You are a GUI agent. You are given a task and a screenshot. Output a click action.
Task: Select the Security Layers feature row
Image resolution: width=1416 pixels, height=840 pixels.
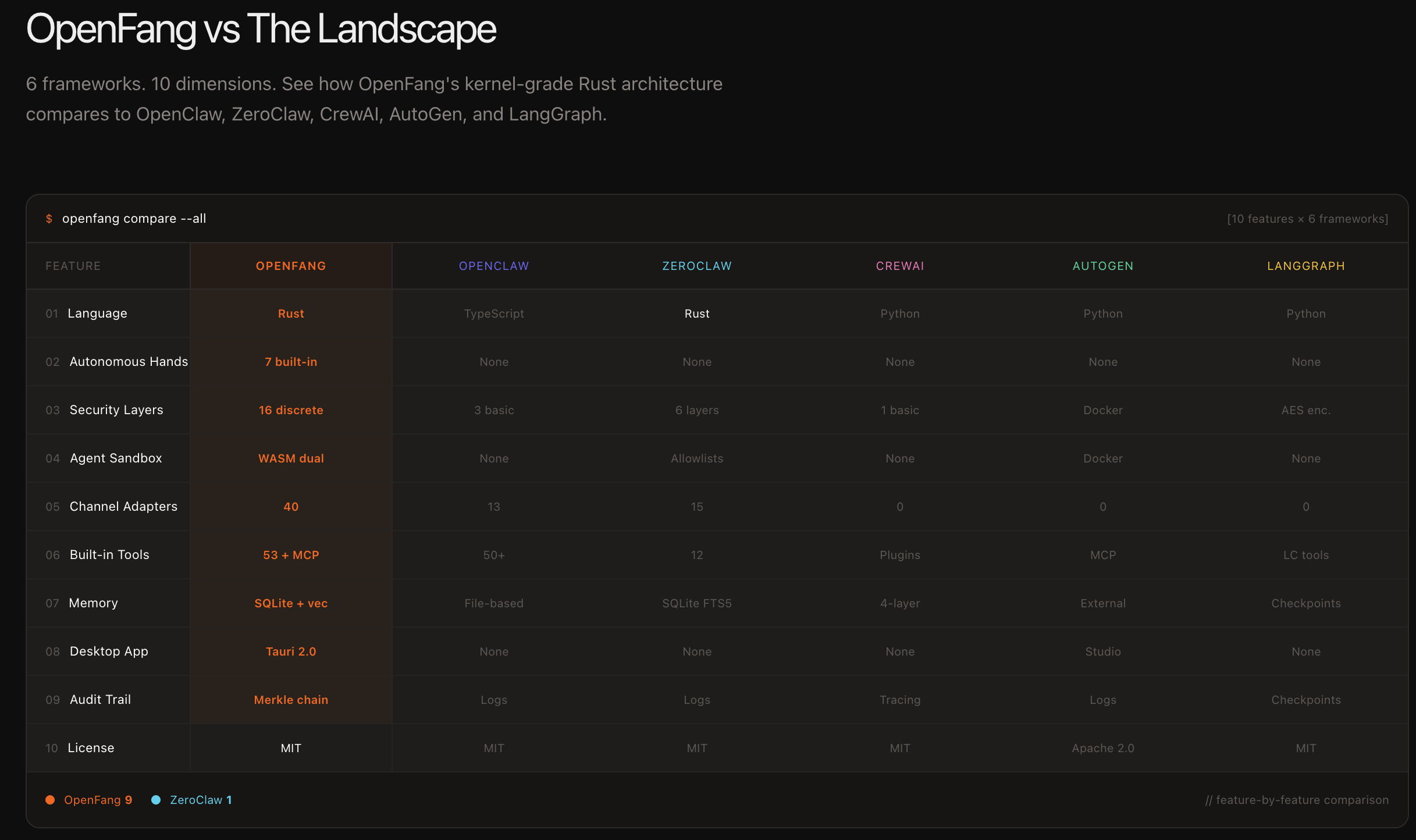click(x=116, y=410)
